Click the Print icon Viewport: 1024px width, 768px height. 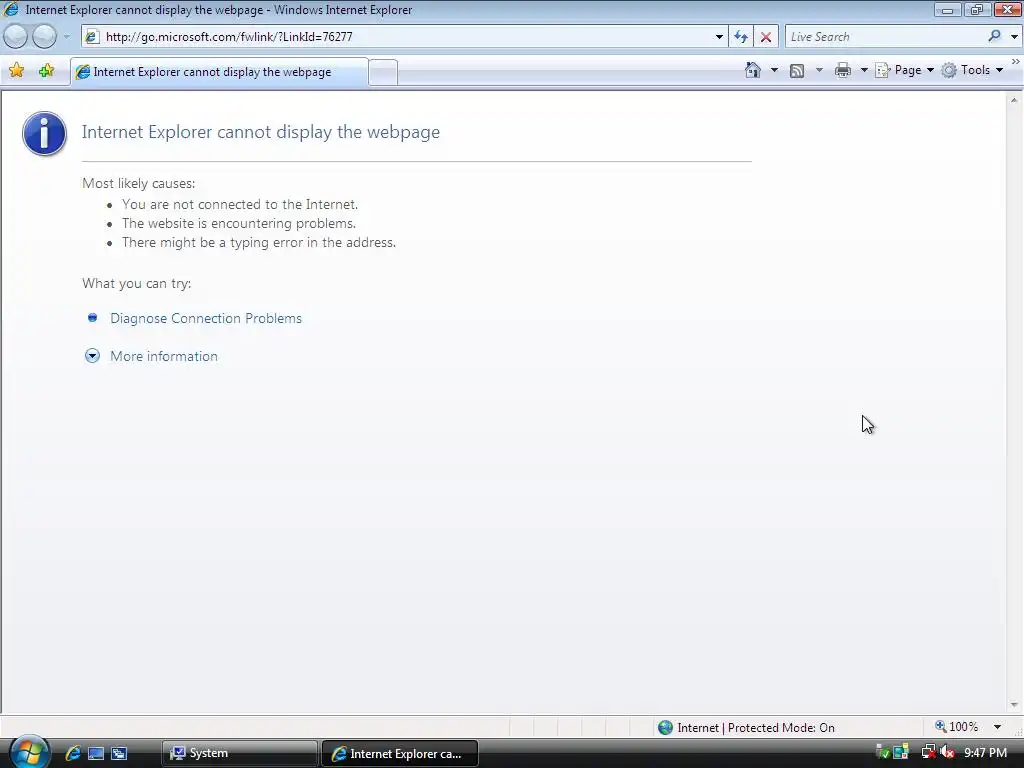pos(843,71)
